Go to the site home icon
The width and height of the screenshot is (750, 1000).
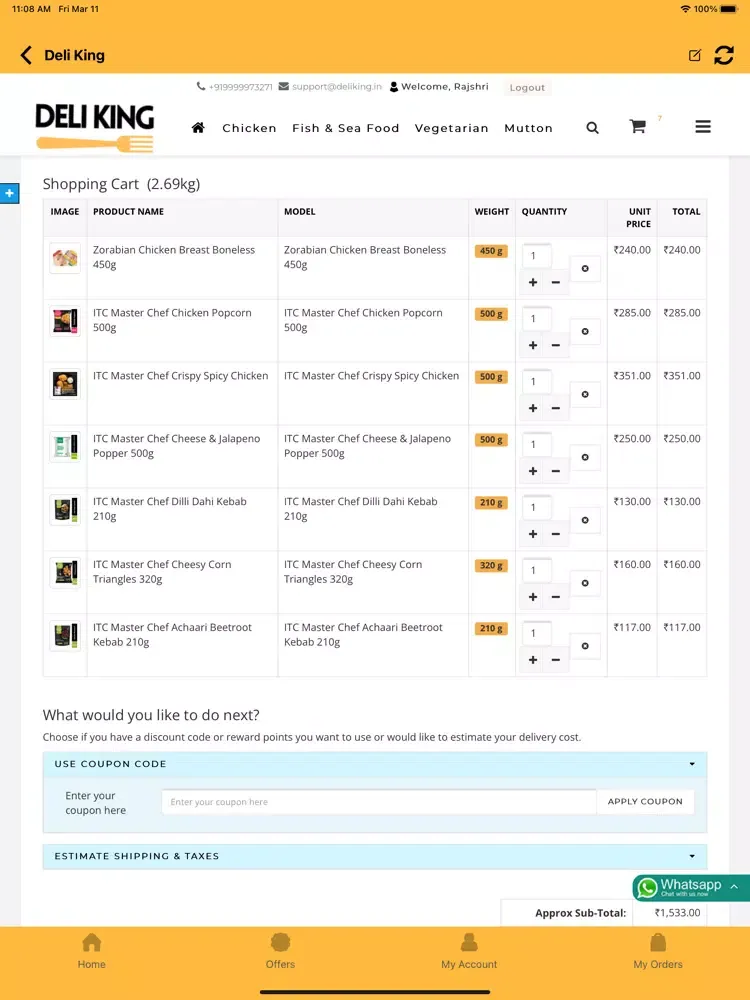198,128
